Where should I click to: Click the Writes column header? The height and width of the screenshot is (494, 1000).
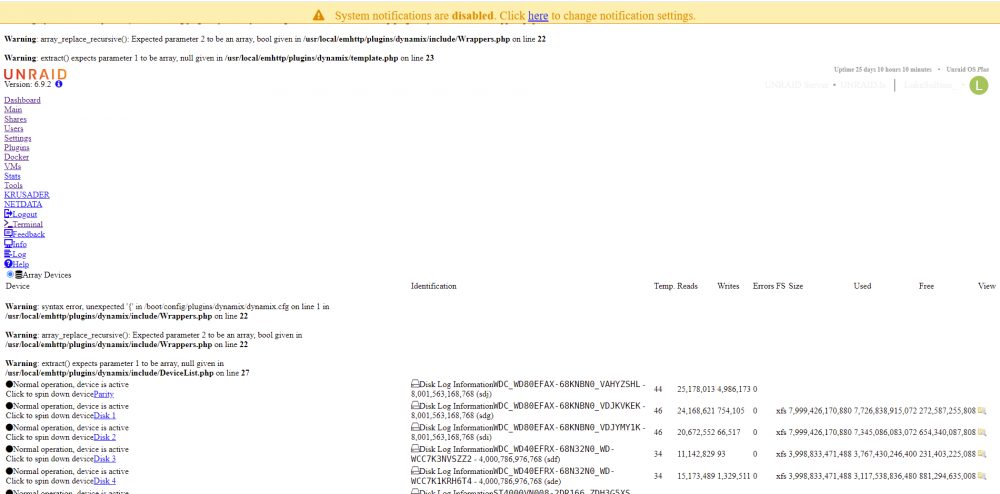pos(728,286)
